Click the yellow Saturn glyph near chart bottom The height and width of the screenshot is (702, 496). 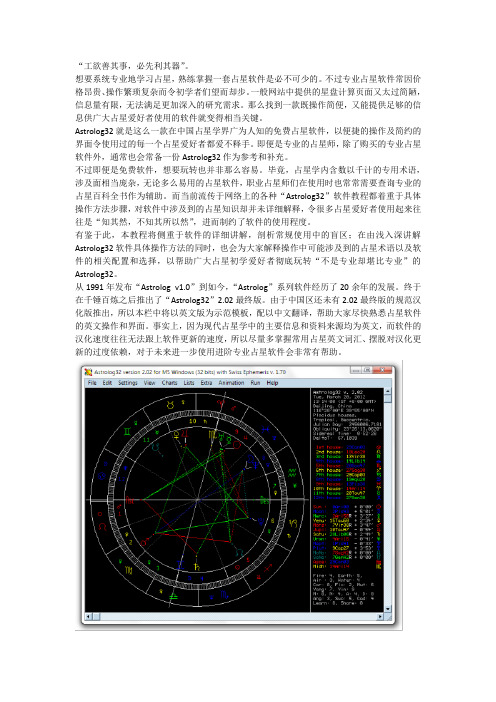196,565
